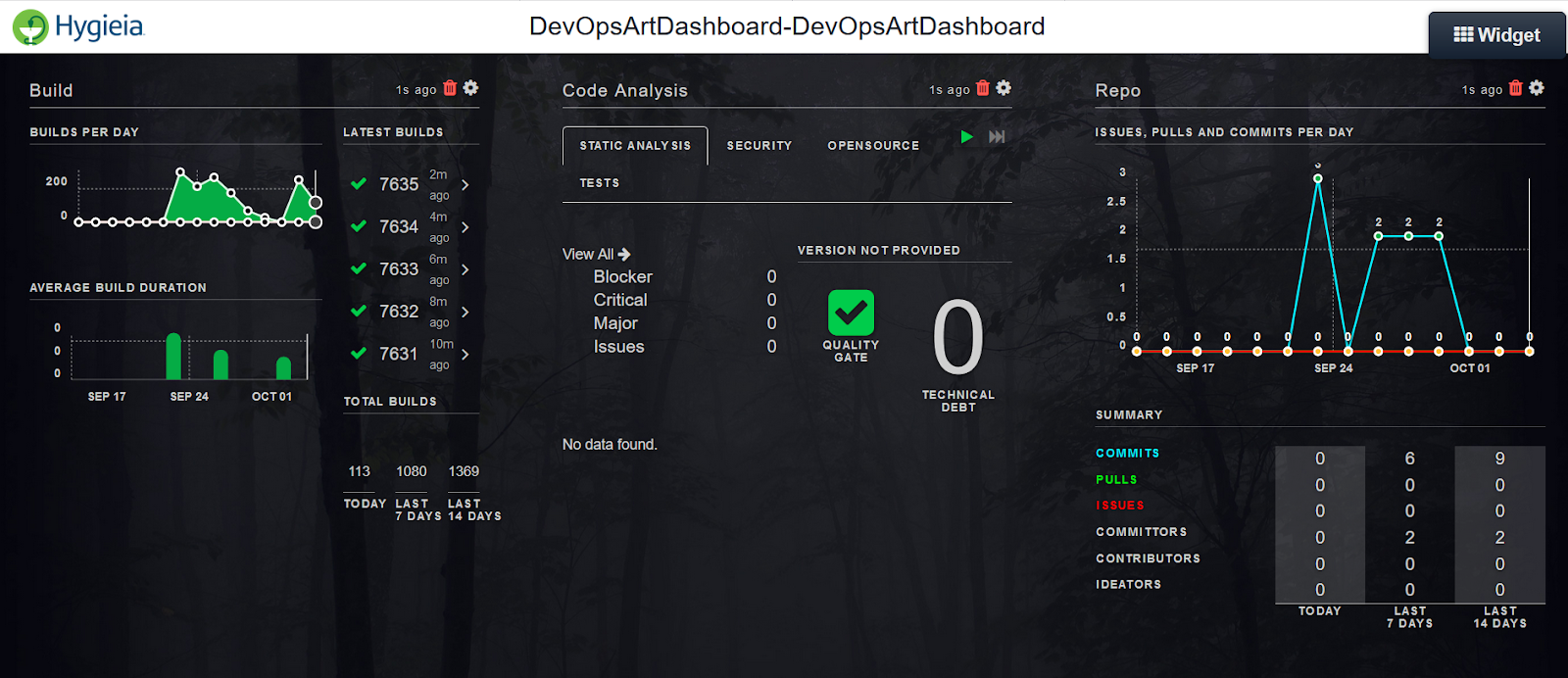The width and height of the screenshot is (1568, 678).
Task: Click success checkmark for build 7634
Action: point(359,226)
